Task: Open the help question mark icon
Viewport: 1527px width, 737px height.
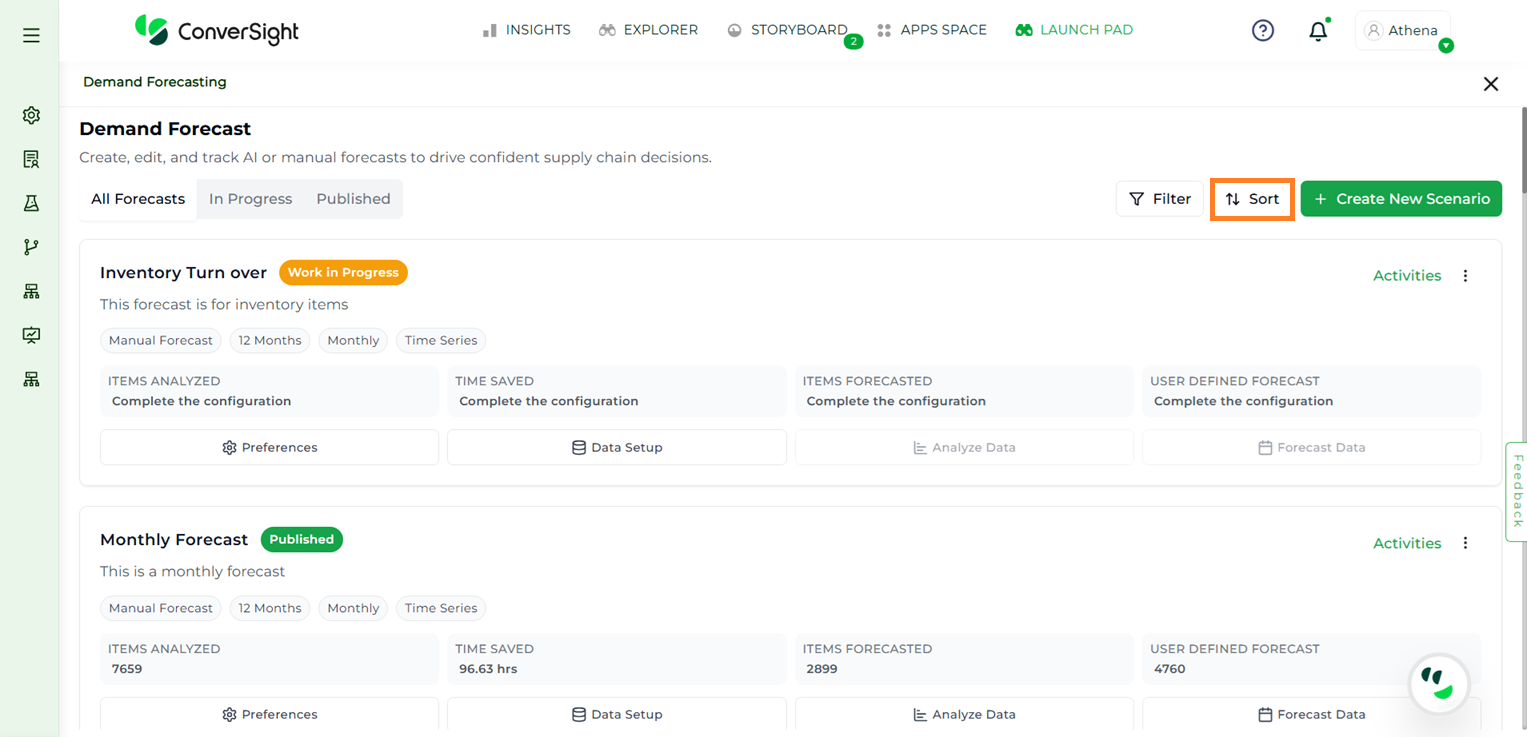Action: click(1263, 31)
